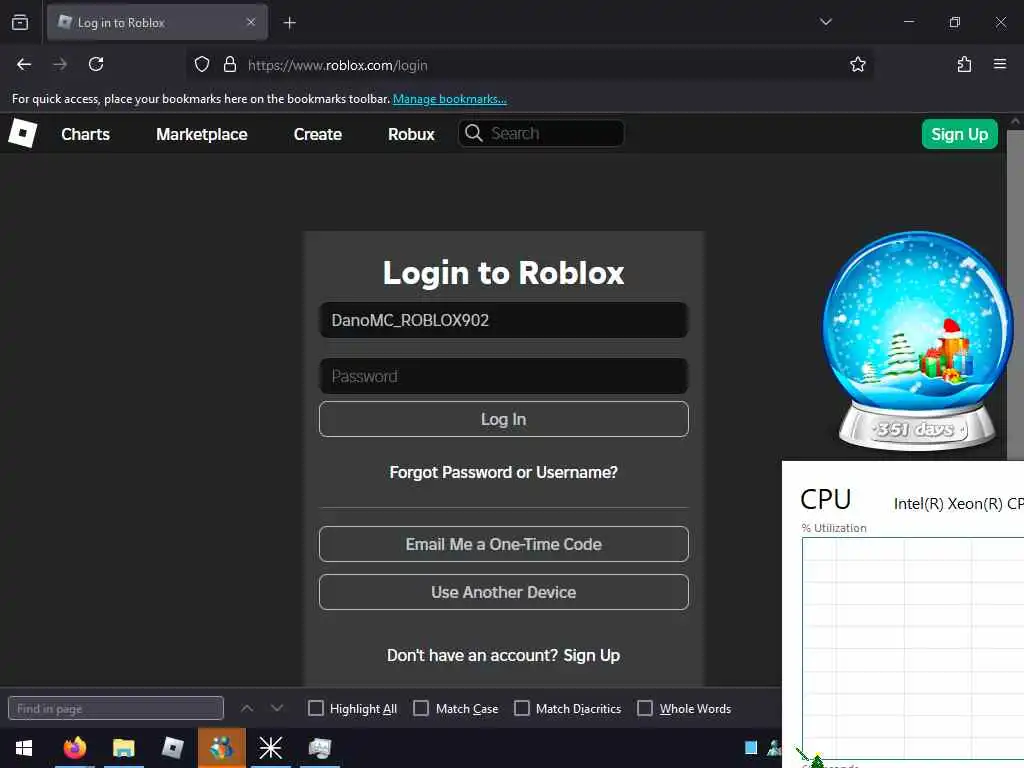The height and width of the screenshot is (768, 1024).
Task: Click the Log In button
Action: [x=504, y=419]
